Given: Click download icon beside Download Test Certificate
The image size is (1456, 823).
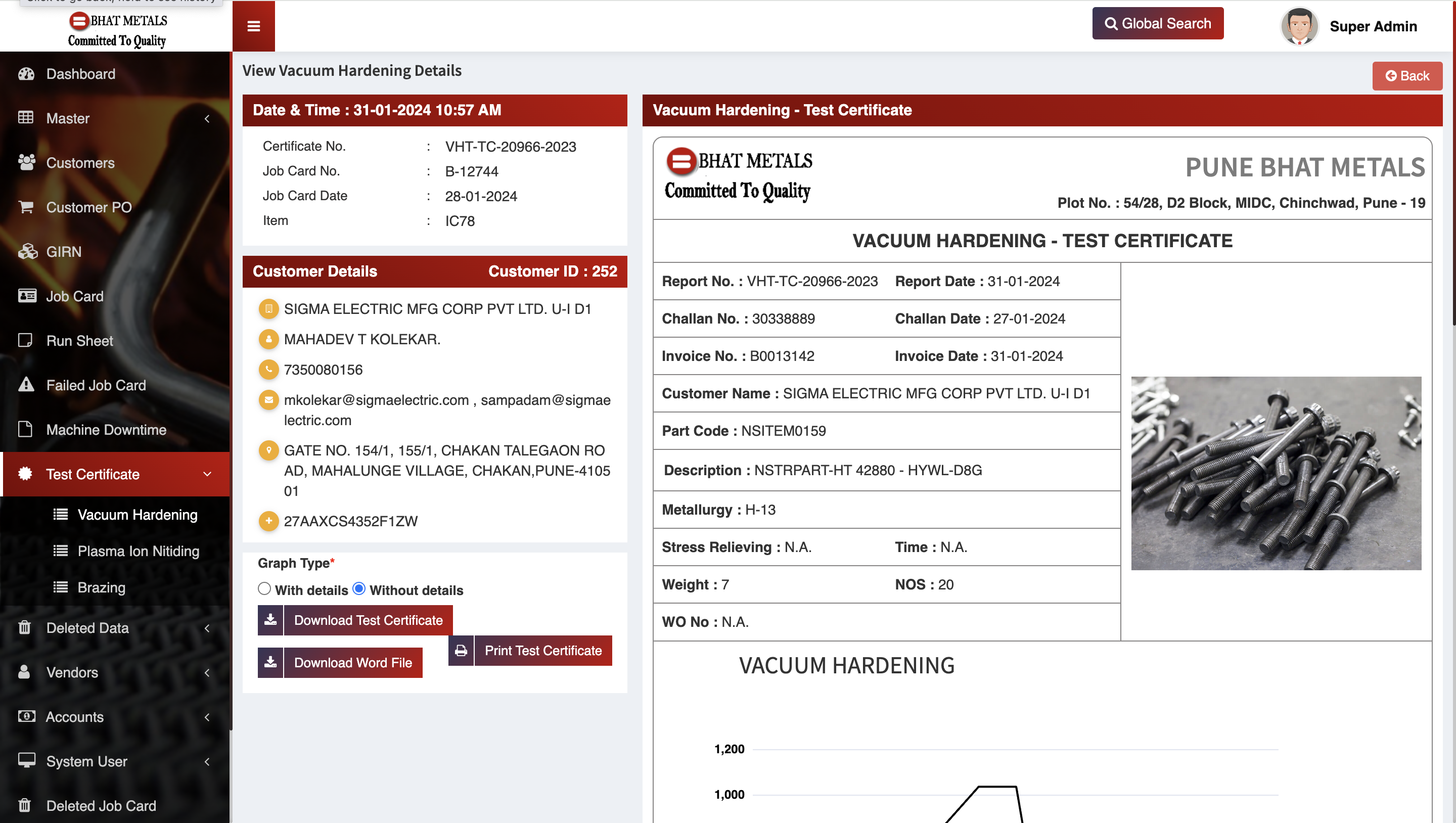Looking at the screenshot, I should pyautogui.click(x=271, y=620).
